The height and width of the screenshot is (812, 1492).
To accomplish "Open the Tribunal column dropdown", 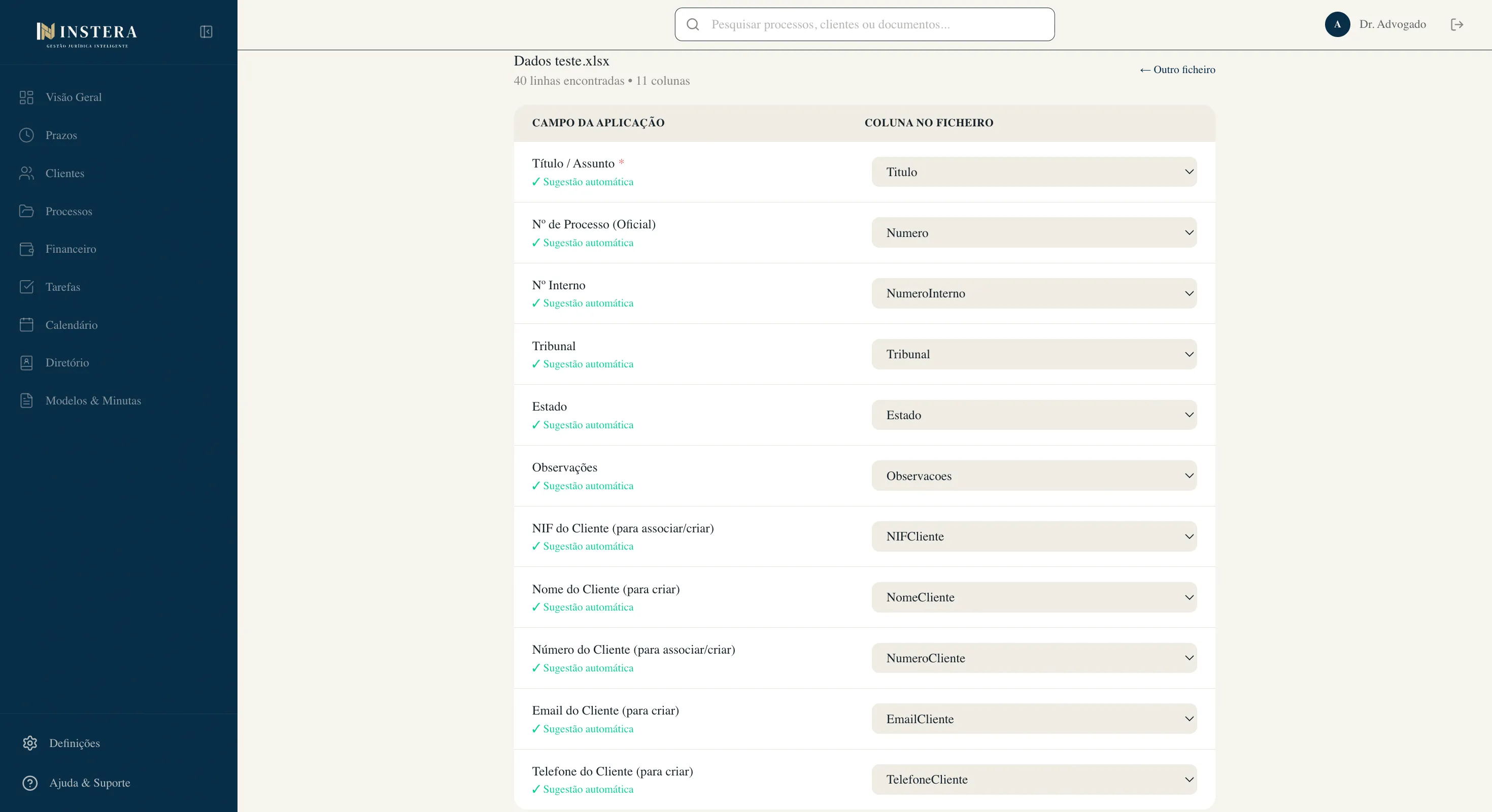I will [x=1034, y=354].
